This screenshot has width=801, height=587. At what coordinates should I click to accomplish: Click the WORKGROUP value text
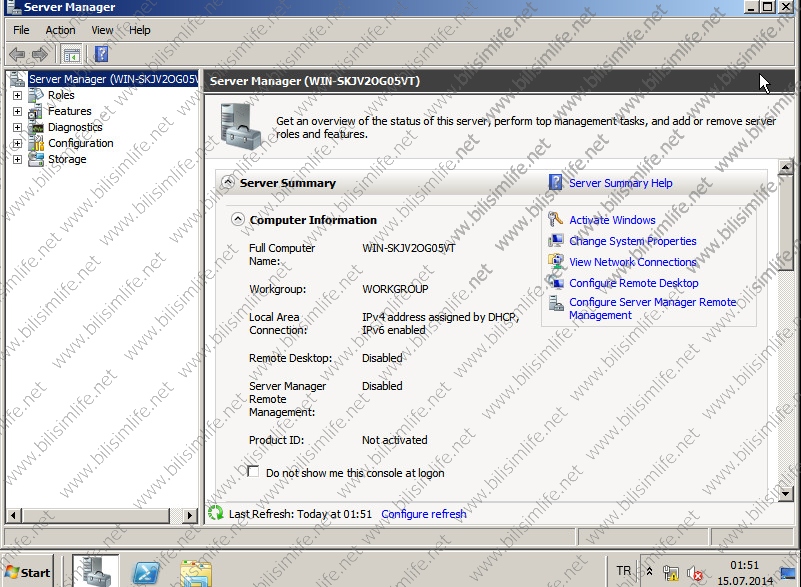coord(395,289)
